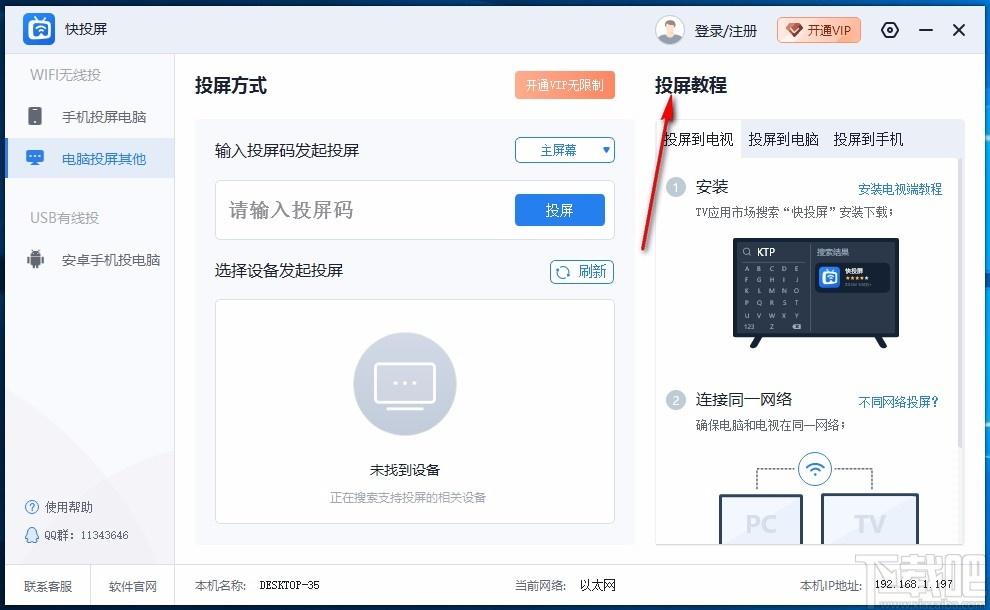The height and width of the screenshot is (610, 990).
Task: Click the 未找到设备 message text
Action: tap(405, 470)
